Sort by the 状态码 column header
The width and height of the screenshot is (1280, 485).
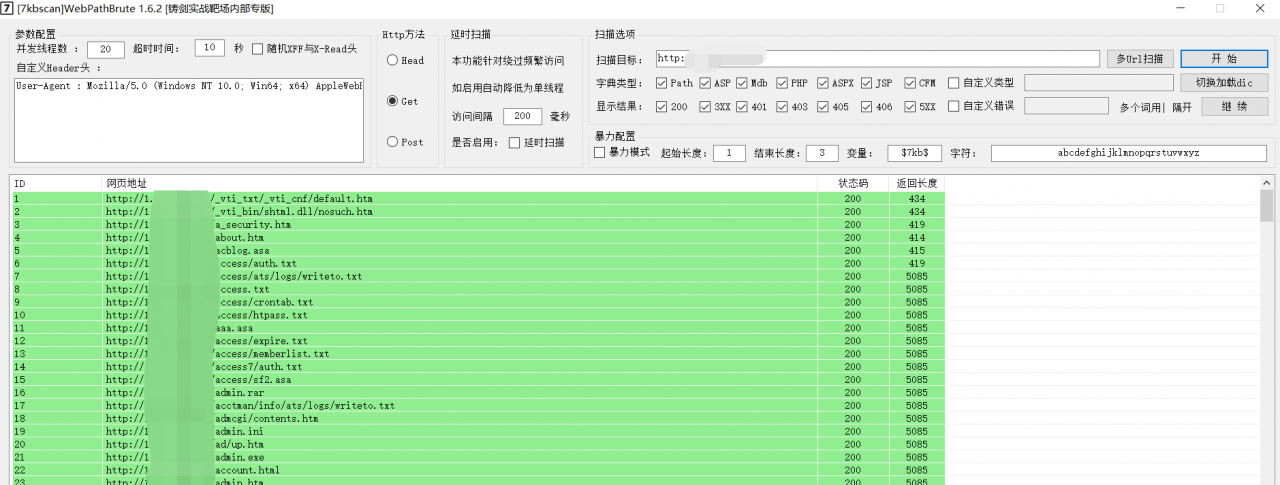[852, 184]
